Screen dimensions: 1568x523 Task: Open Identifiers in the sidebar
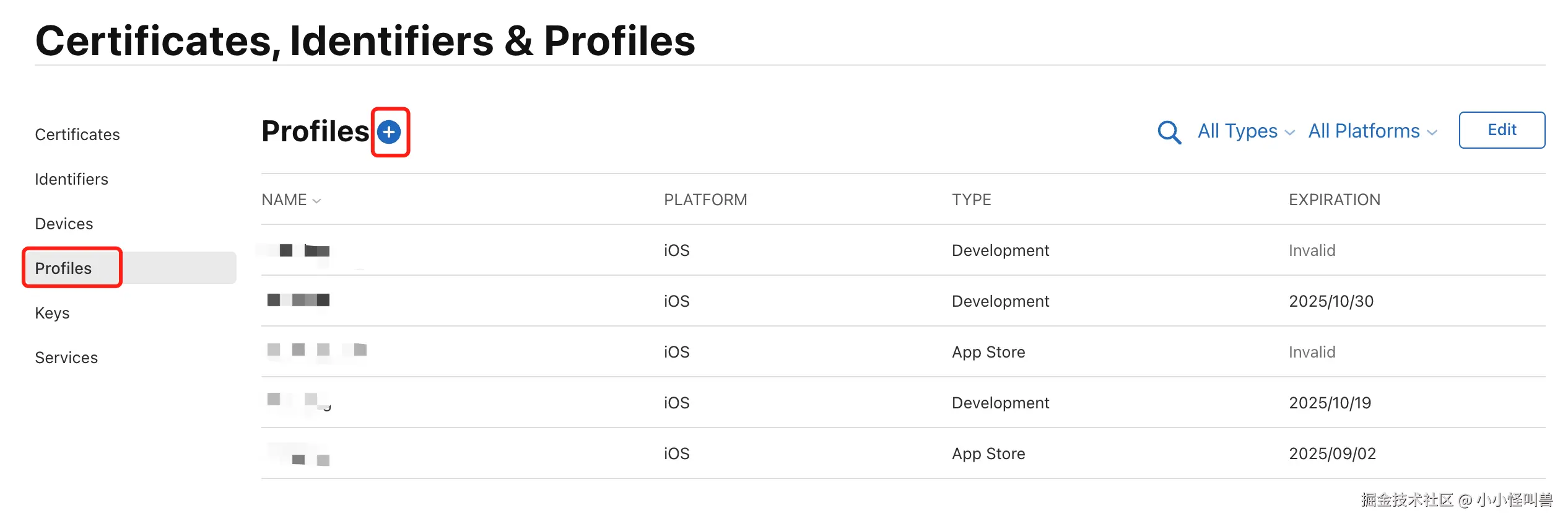coord(71,179)
